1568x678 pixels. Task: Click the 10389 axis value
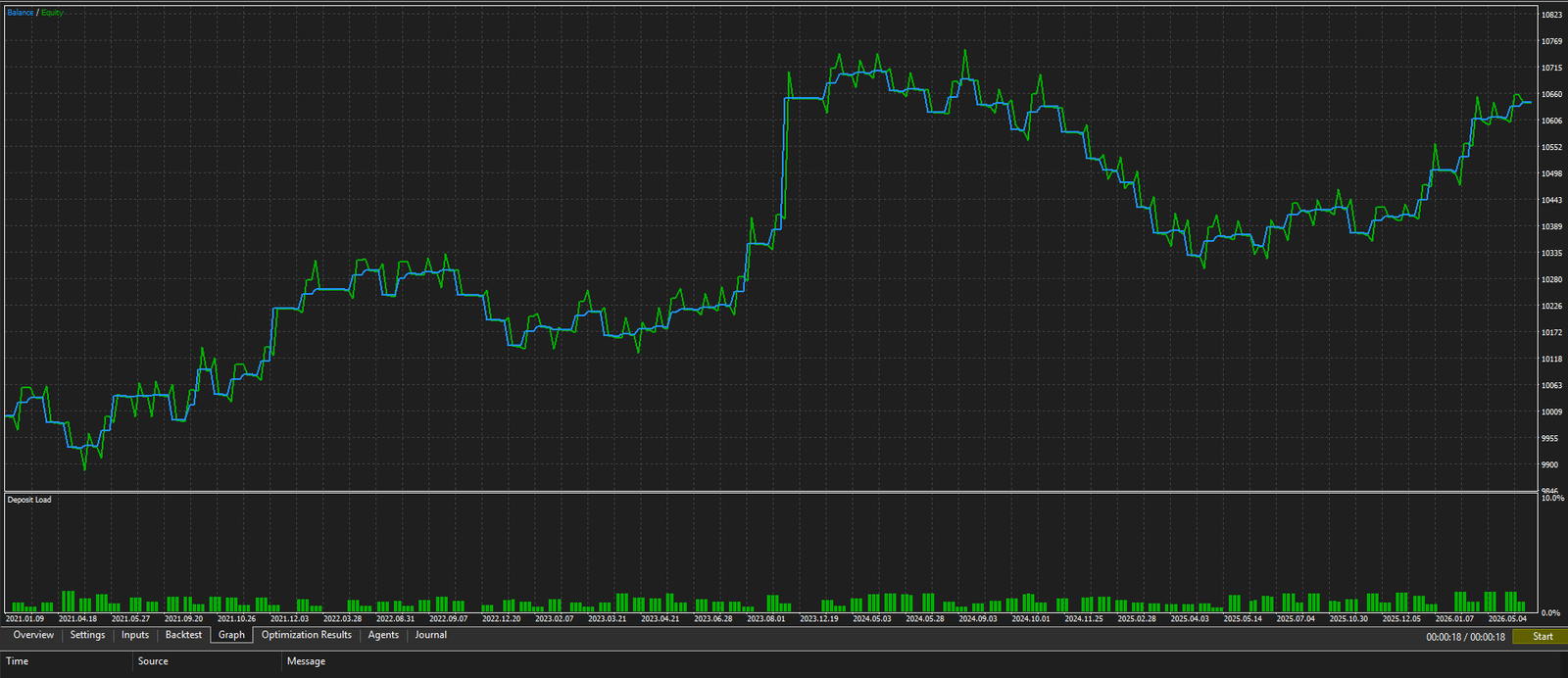[1552, 226]
